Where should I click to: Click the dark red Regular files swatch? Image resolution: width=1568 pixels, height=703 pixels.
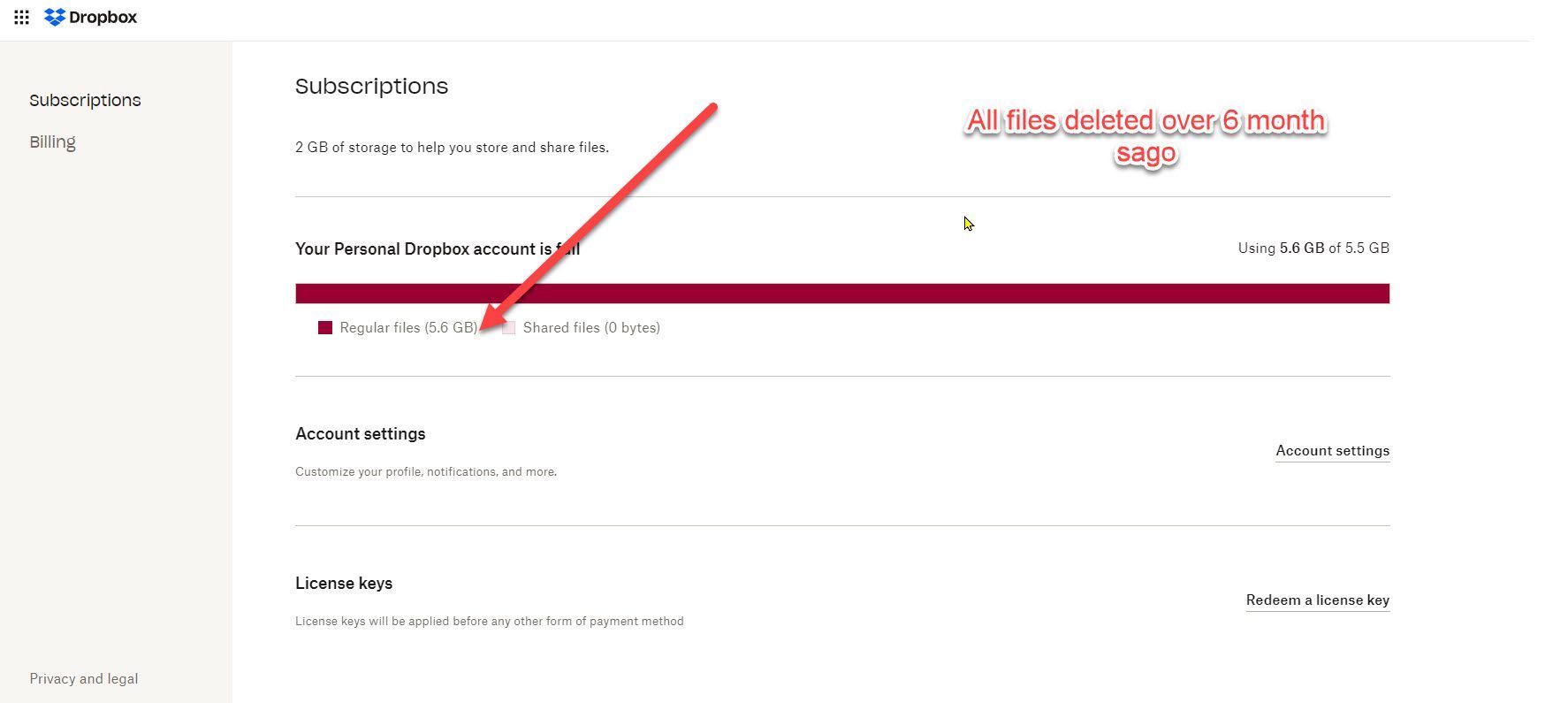pyautogui.click(x=325, y=328)
